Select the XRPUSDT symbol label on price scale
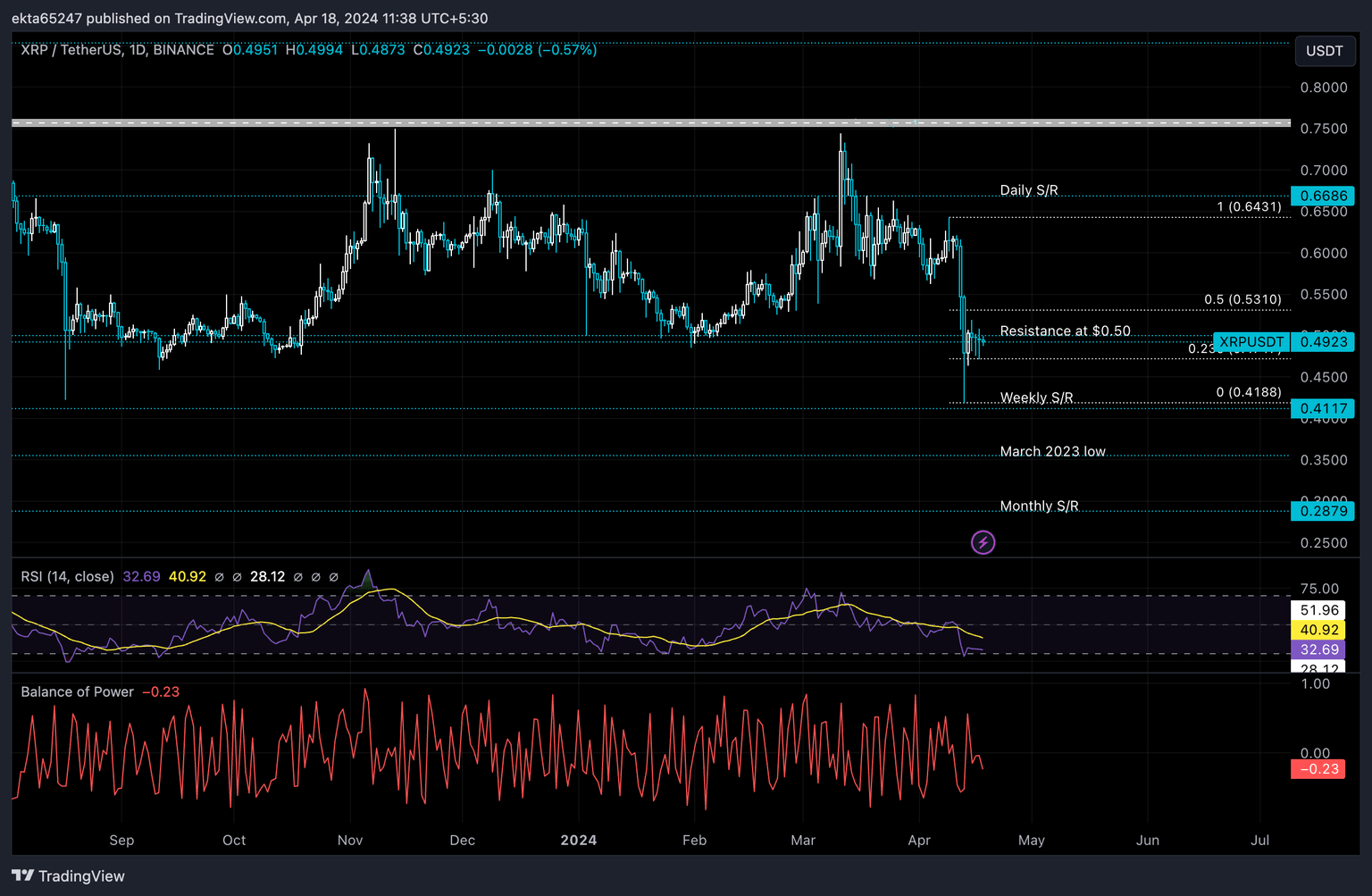 point(1251,341)
